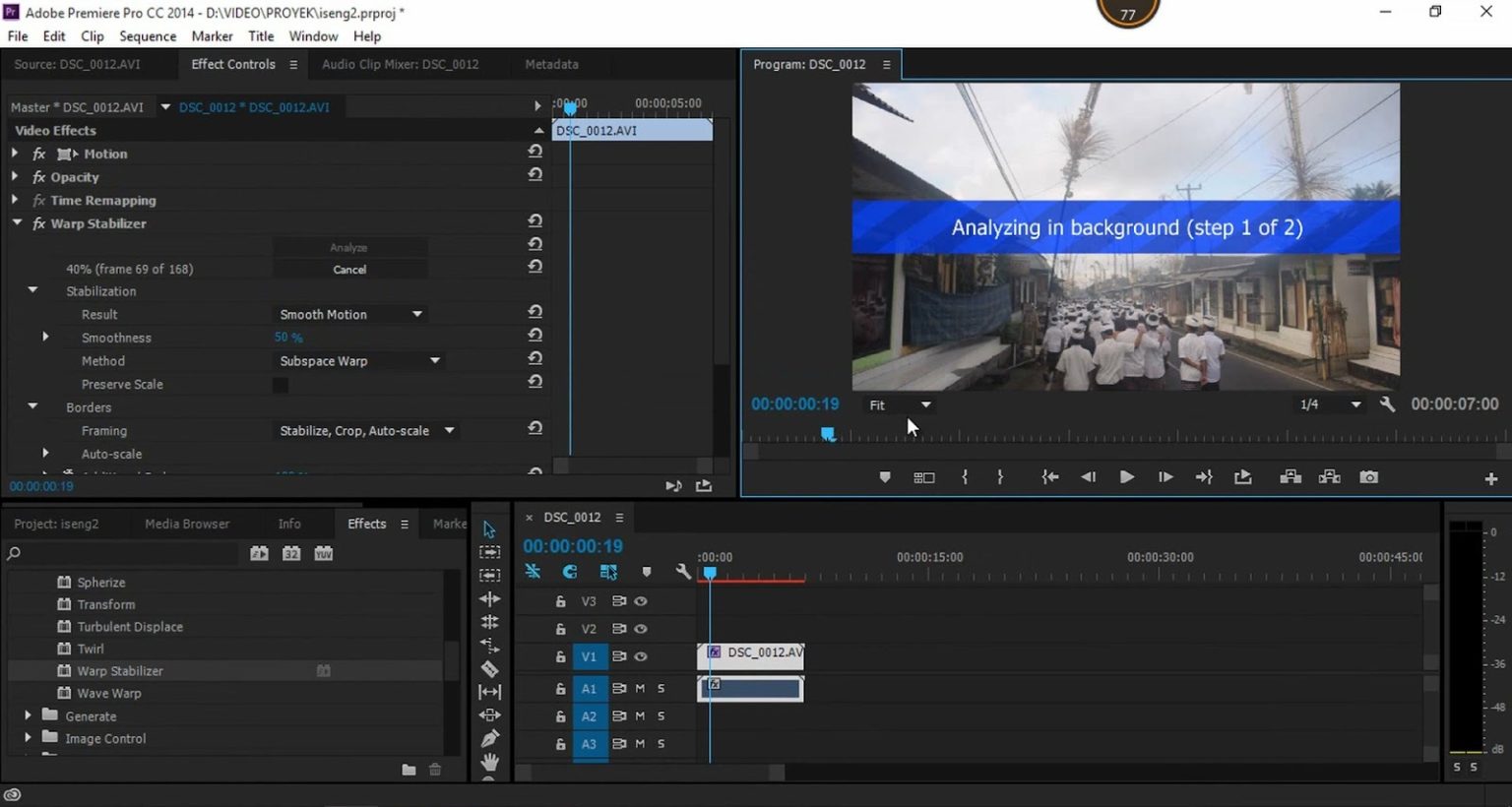The height and width of the screenshot is (807, 1512).
Task: Open timeline display settings wrench
Action: point(683,572)
